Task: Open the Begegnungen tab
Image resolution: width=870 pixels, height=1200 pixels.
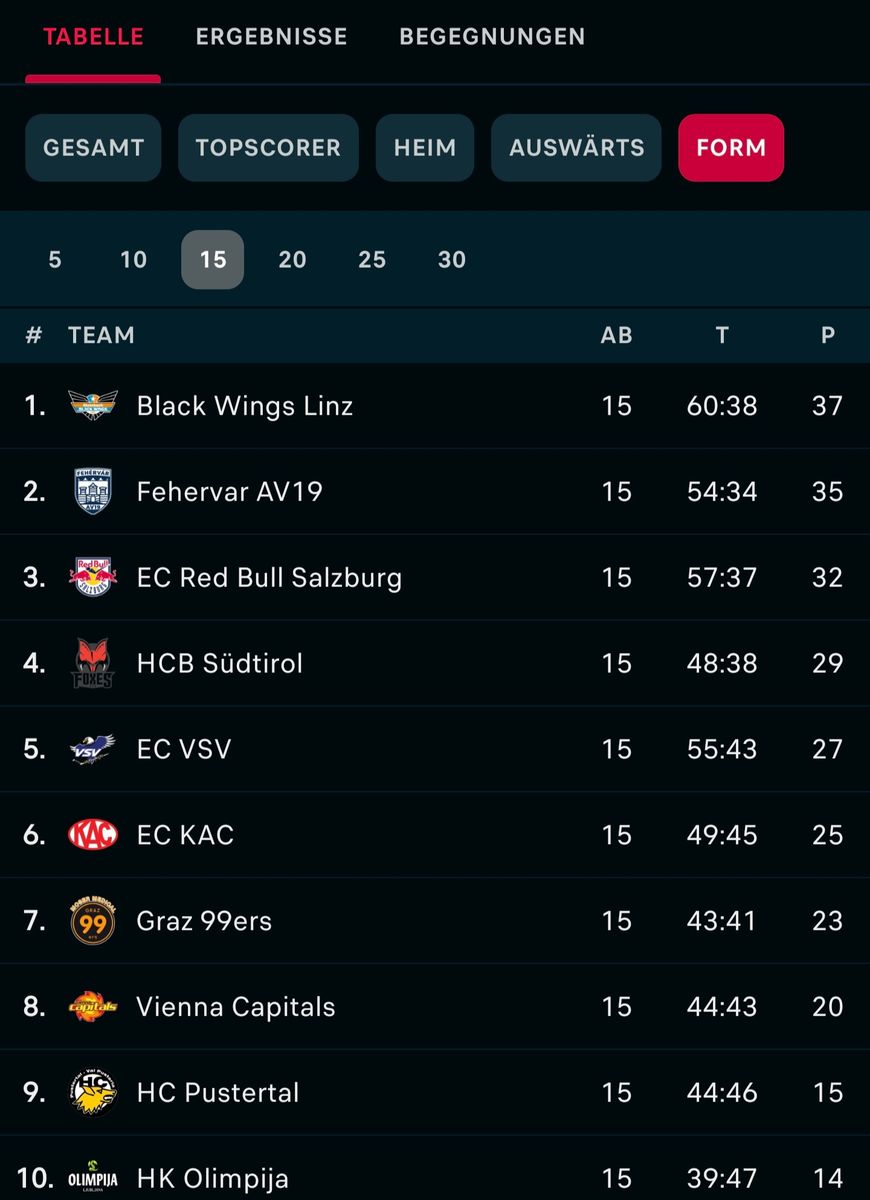Action: coord(492,37)
